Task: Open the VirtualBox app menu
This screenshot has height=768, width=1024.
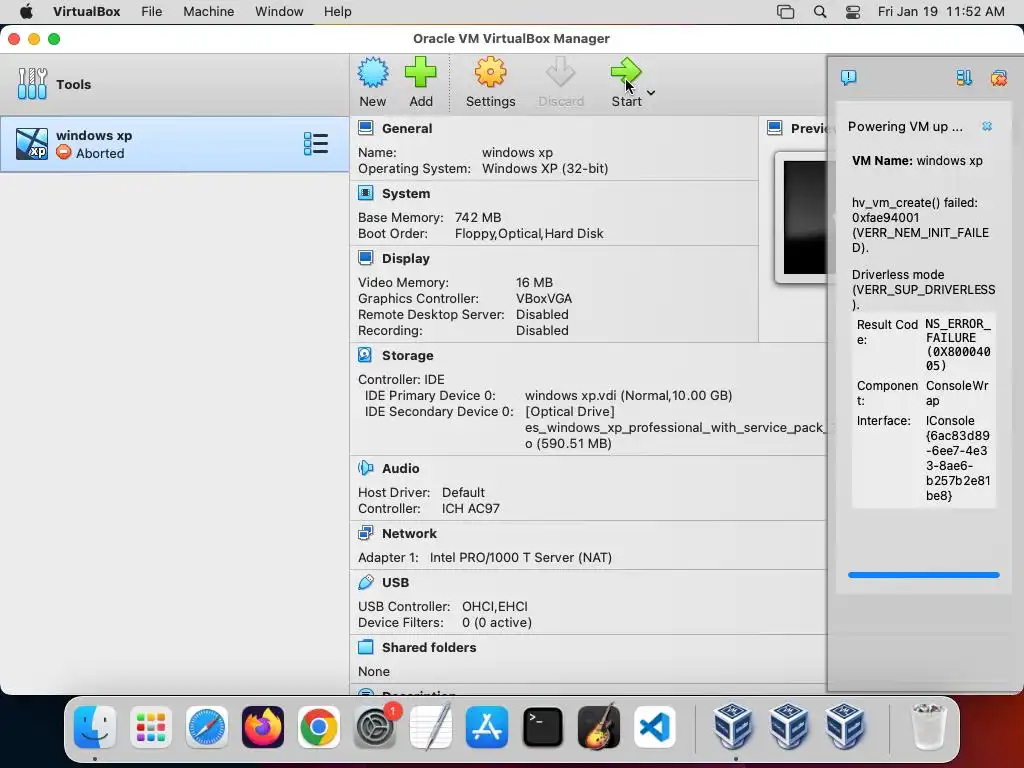Action: tap(86, 12)
